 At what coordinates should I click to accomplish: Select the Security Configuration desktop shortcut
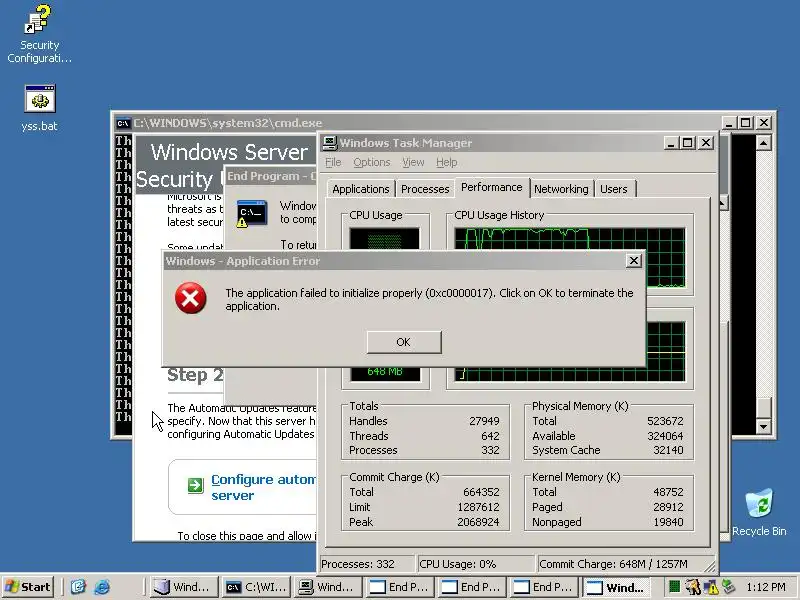[x=39, y=34]
